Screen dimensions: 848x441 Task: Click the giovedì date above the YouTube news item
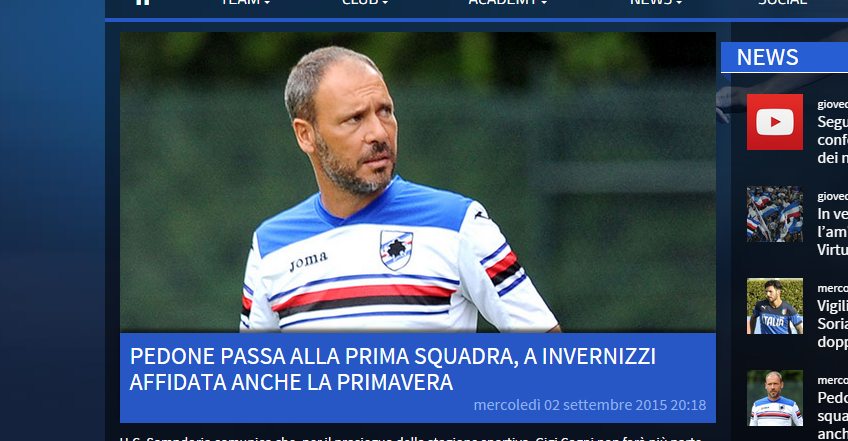[x=833, y=104]
